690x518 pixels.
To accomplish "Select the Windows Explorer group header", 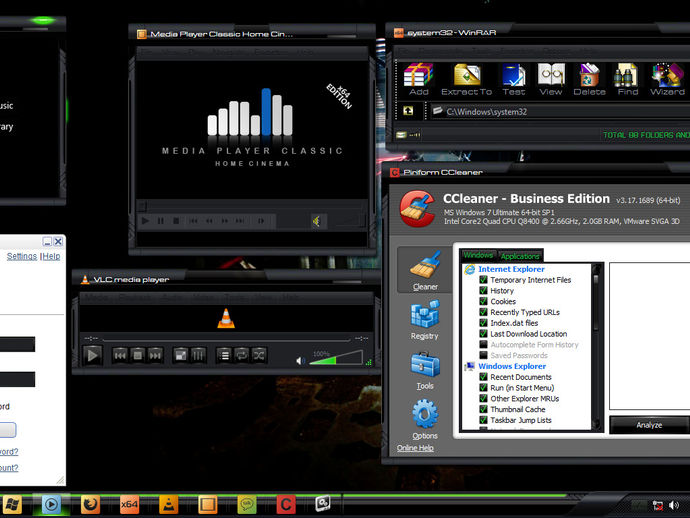I will point(512,366).
